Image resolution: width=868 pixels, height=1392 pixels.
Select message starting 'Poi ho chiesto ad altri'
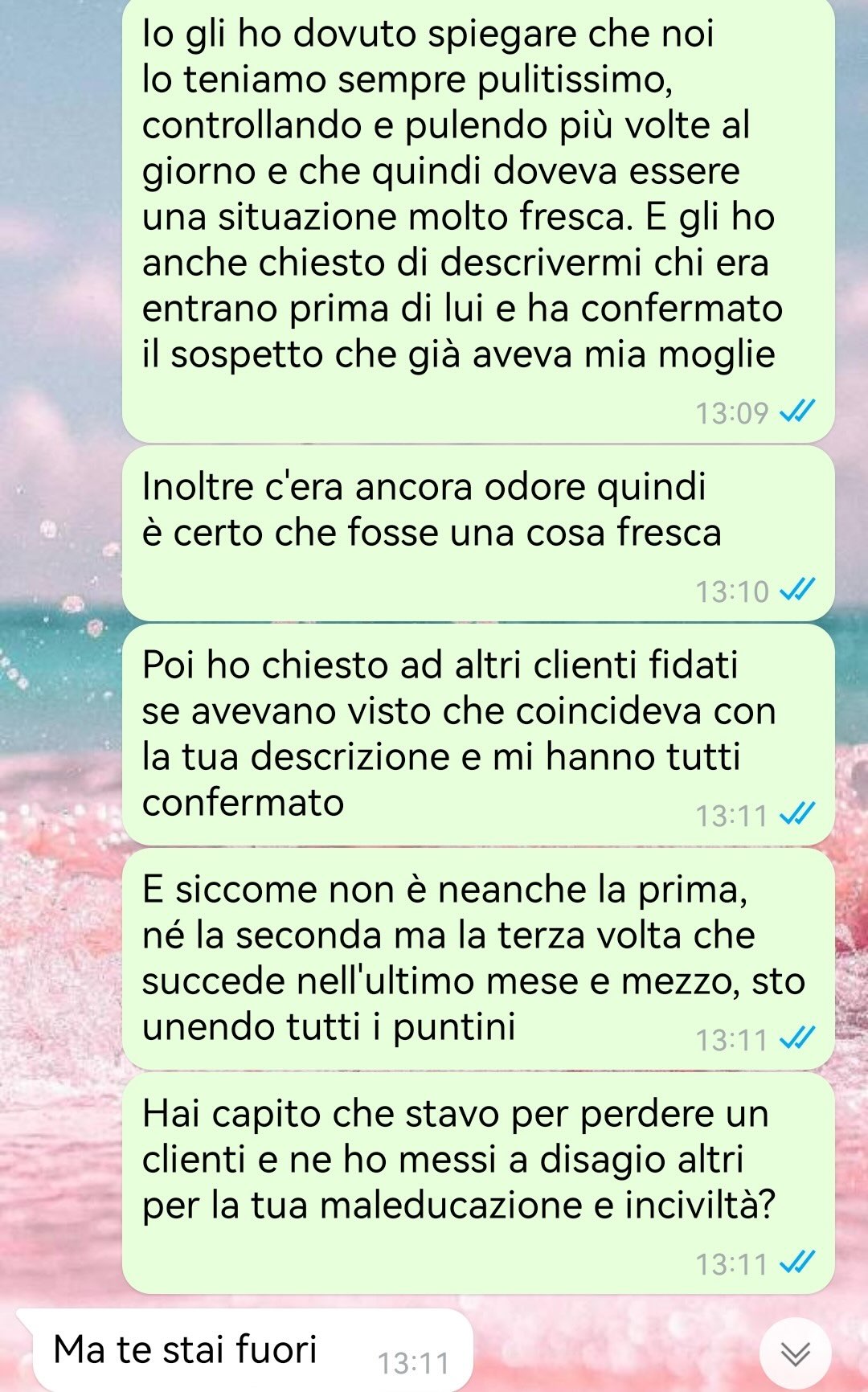(478, 735)
